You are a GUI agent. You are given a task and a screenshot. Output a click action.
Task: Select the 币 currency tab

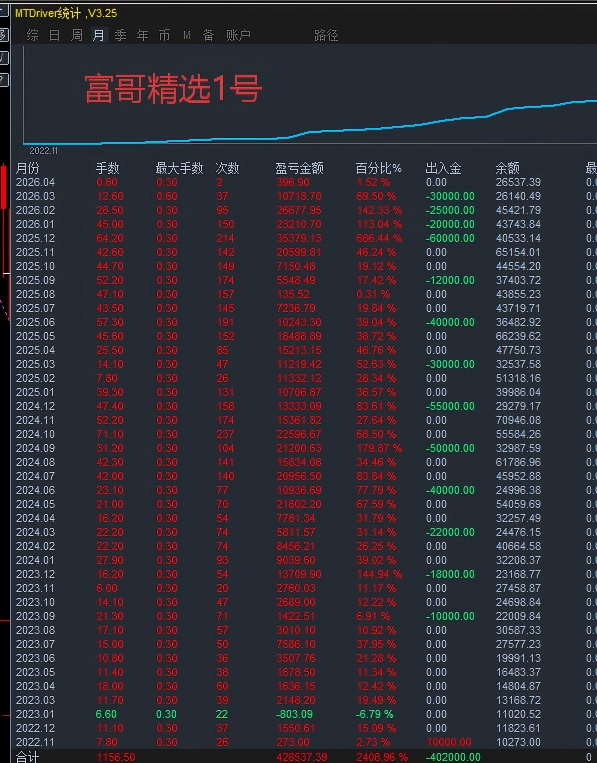[x=164, y=35]
